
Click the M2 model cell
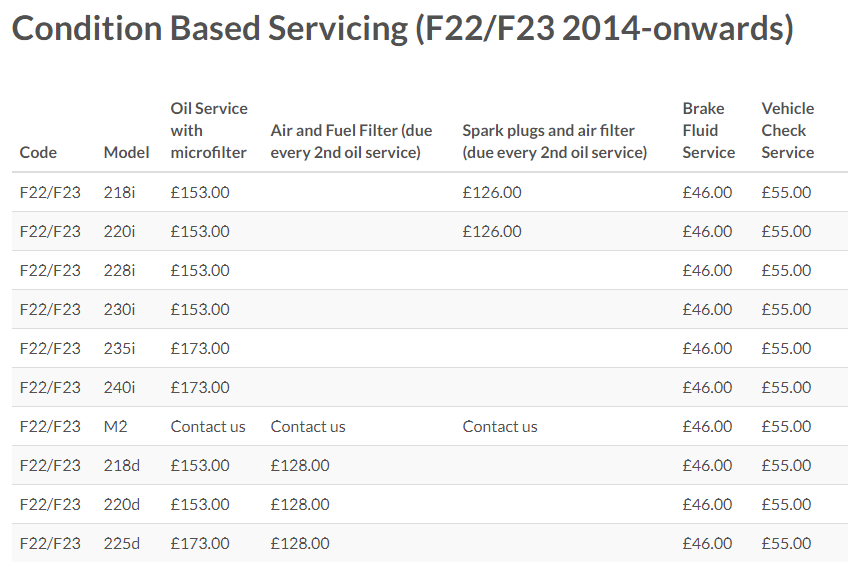click(x=115, y=427)
